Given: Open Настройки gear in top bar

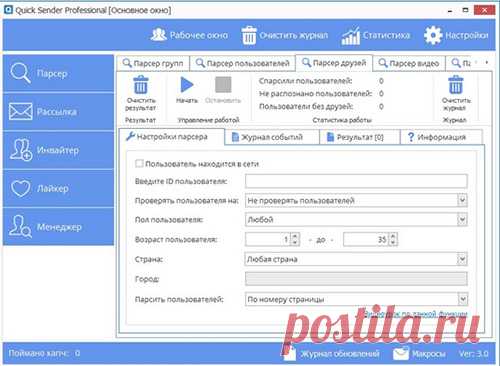Looking at the screenshot, I should tap(456, 35).
